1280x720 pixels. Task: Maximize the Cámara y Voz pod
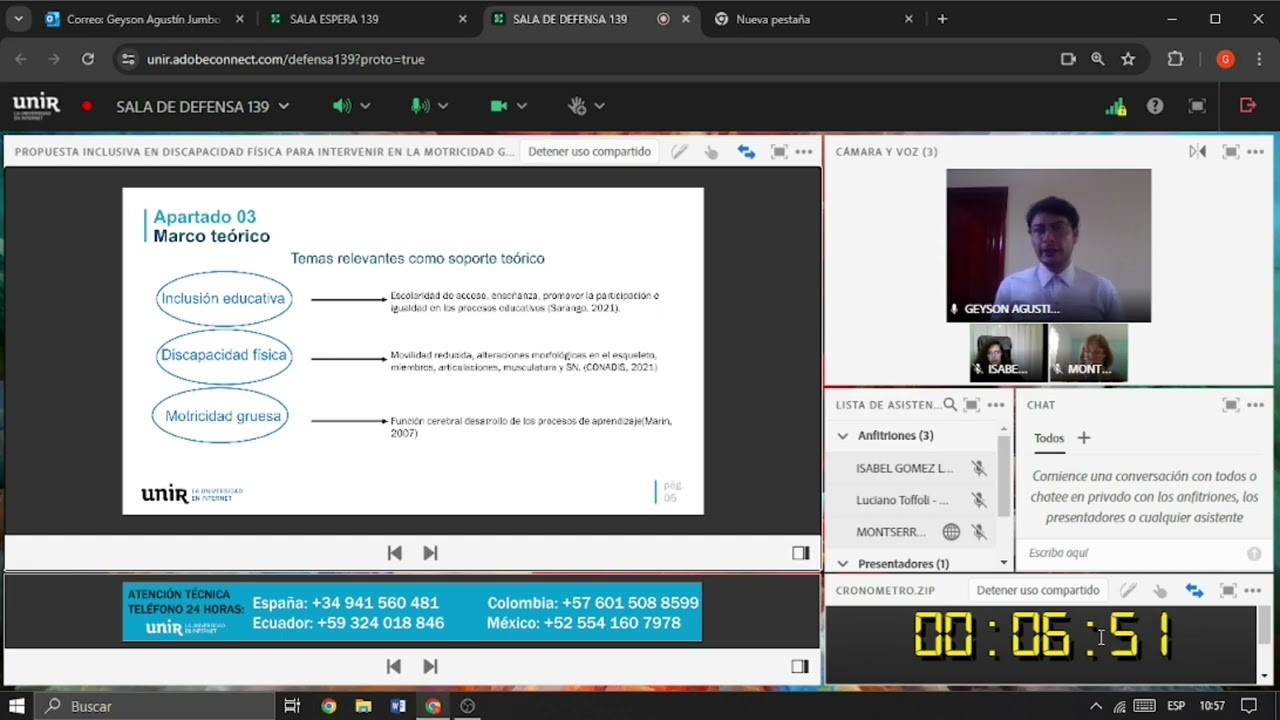(1231, 152)
